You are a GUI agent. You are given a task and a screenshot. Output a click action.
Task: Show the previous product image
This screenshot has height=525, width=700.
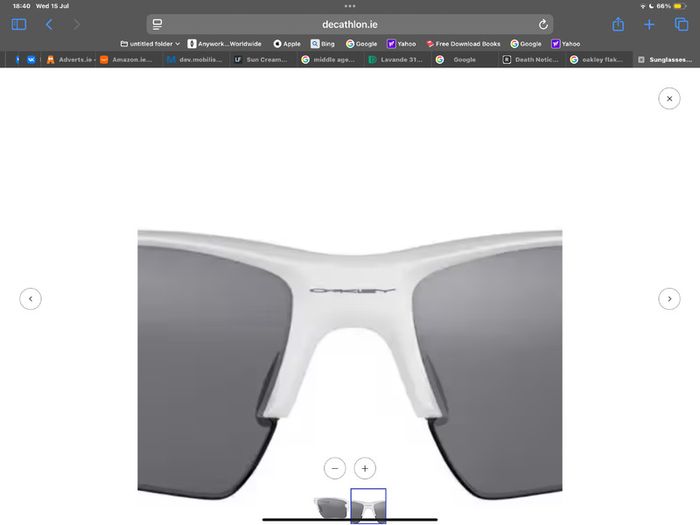(x=30, y=299)
